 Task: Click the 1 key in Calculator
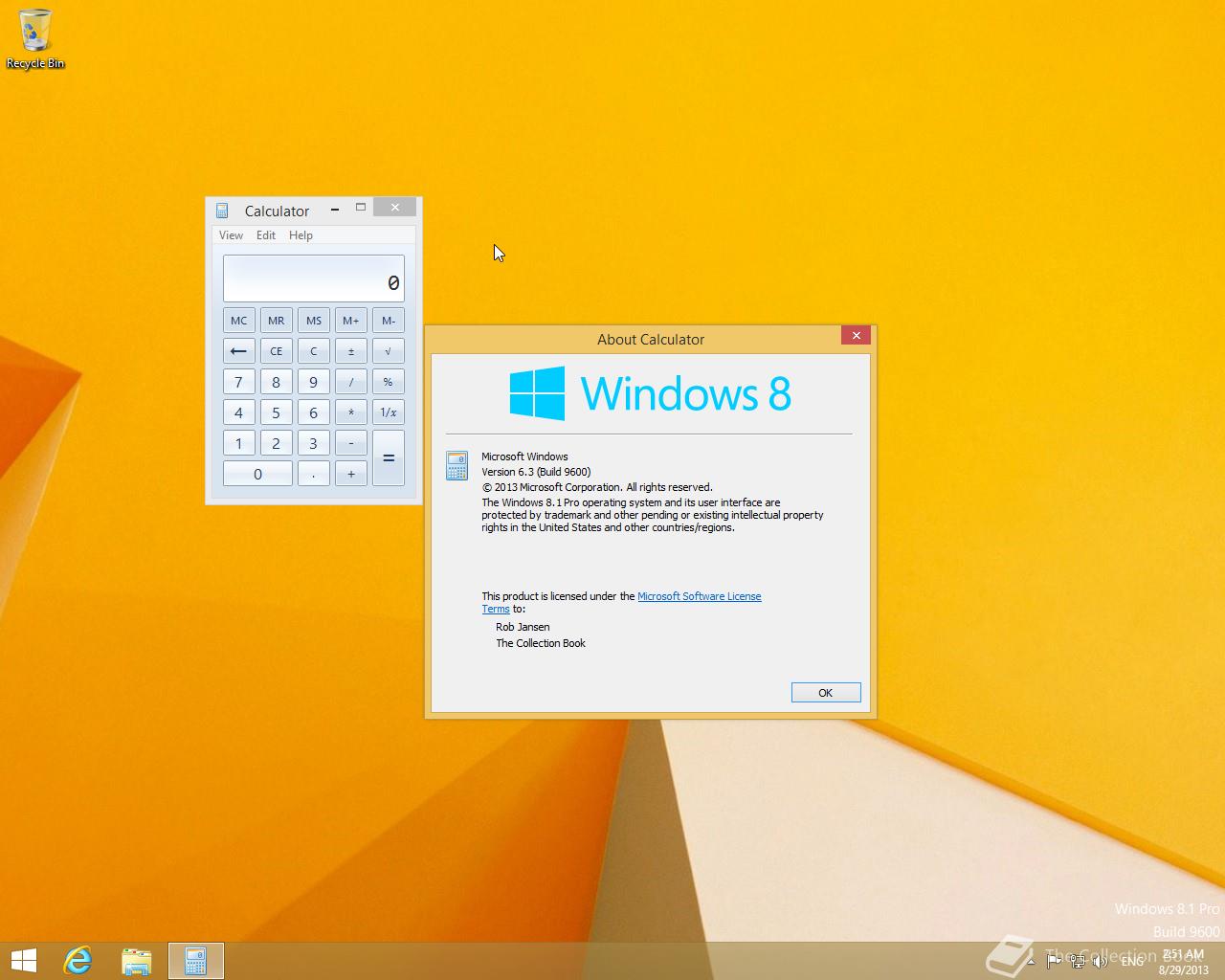(x=239, y=443)
